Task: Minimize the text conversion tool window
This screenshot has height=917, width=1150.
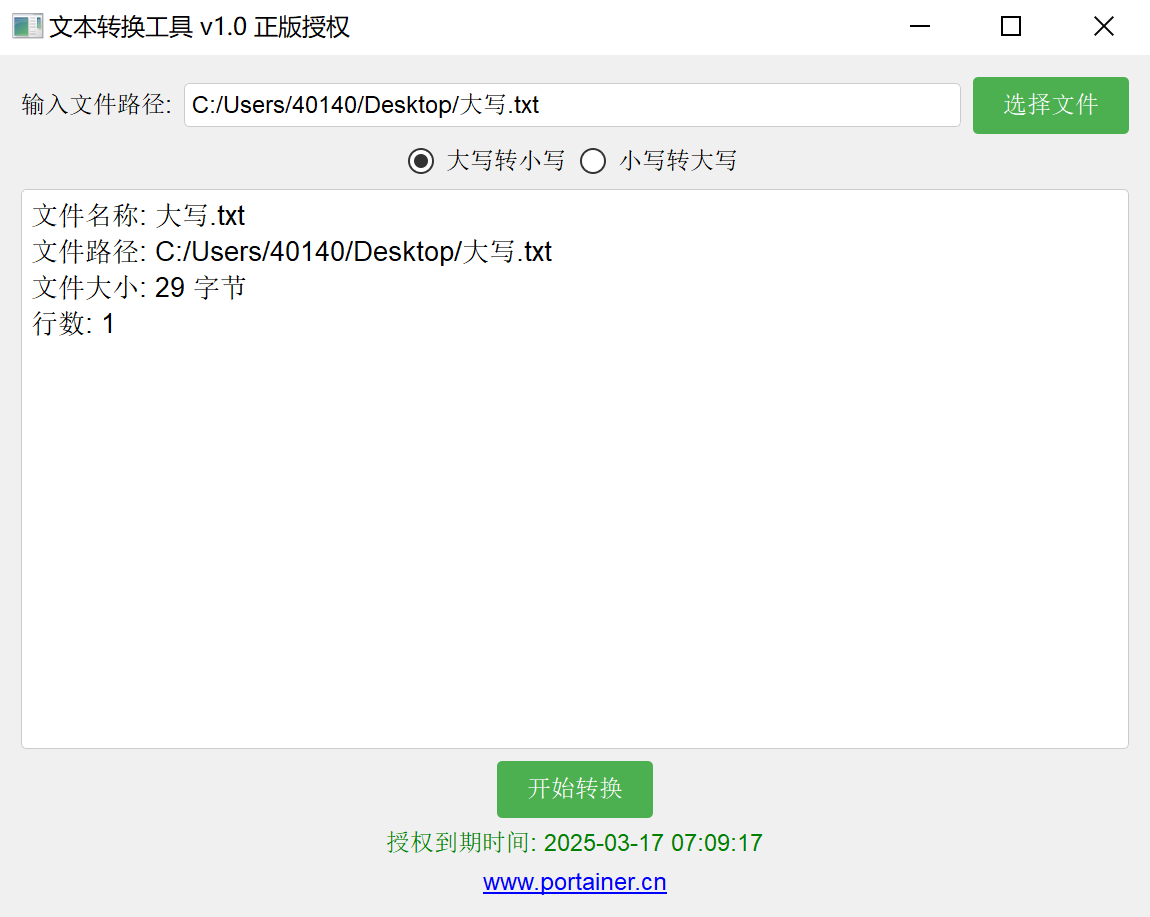Action: tap(920, 26)
